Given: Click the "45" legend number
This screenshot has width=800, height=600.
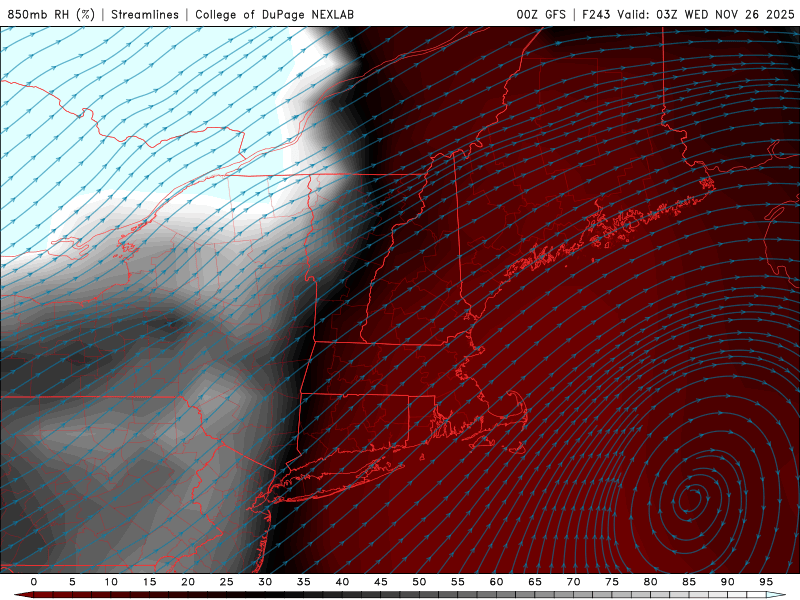Looking at the screenshot, I should (381, 582).
